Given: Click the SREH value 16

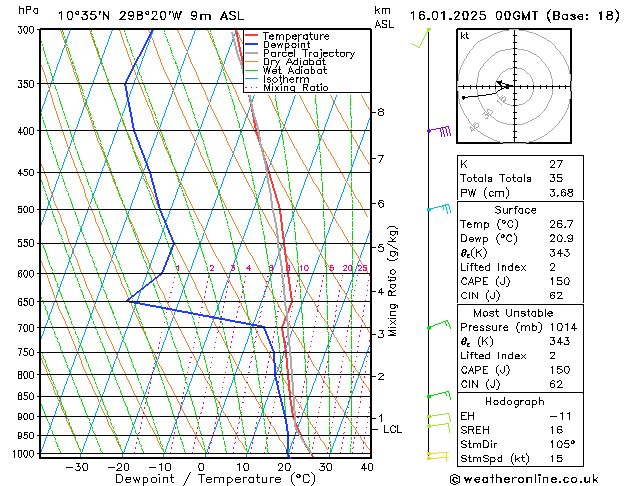Looking at the screenshot, I should pos(556,430).
